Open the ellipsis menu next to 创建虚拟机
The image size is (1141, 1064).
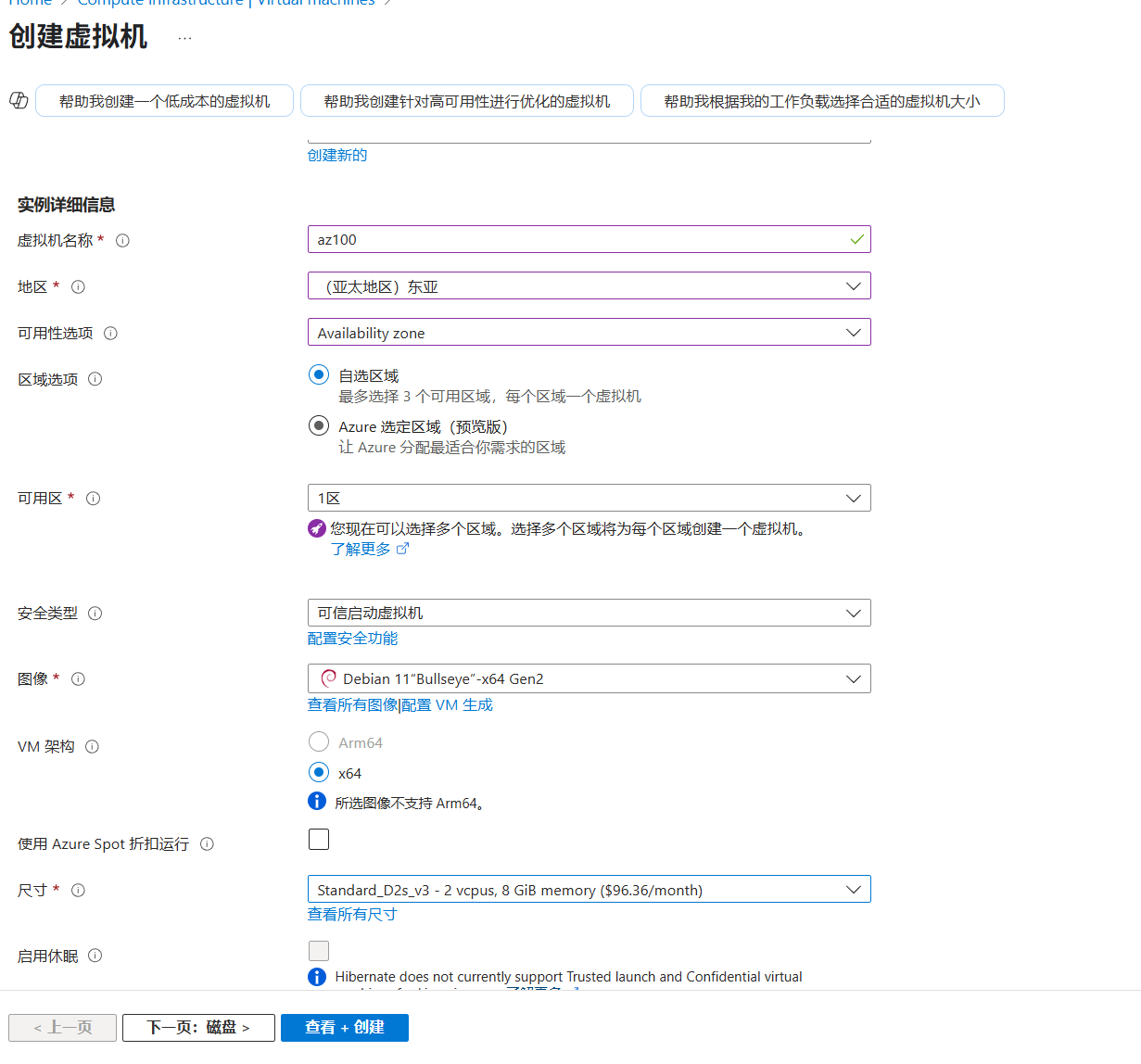[185, 38]
